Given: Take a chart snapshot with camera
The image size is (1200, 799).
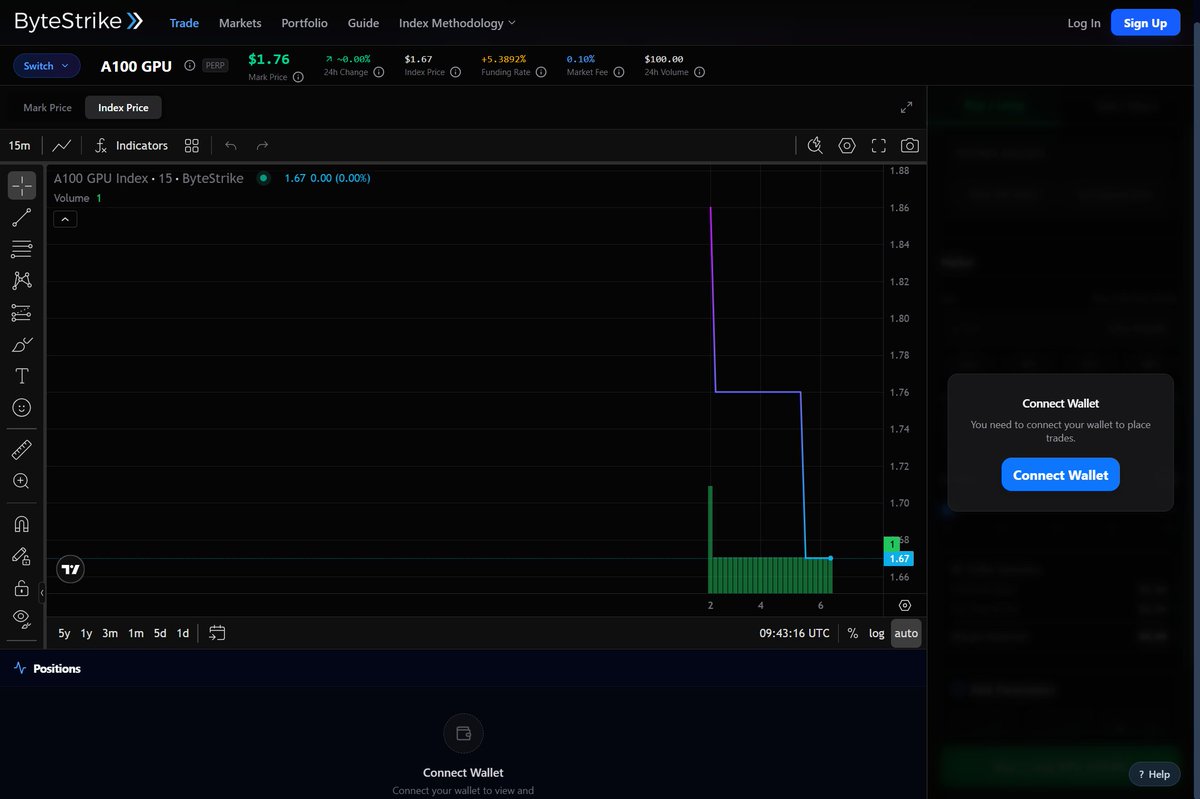Looking at the screenshot, I should [910, 146].
